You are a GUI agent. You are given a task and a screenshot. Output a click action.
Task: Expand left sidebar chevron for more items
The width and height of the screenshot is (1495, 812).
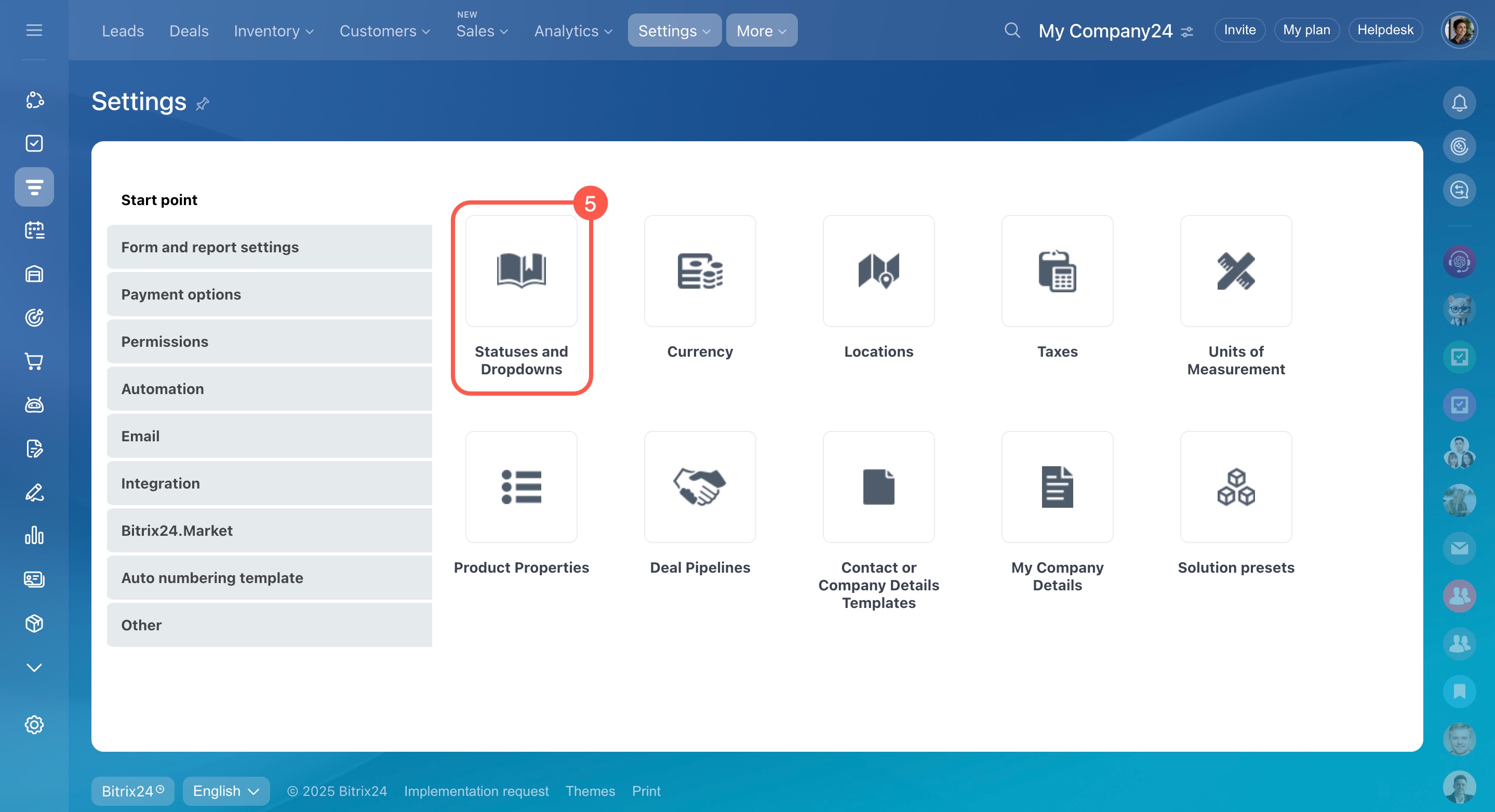[x=34, y=668]
